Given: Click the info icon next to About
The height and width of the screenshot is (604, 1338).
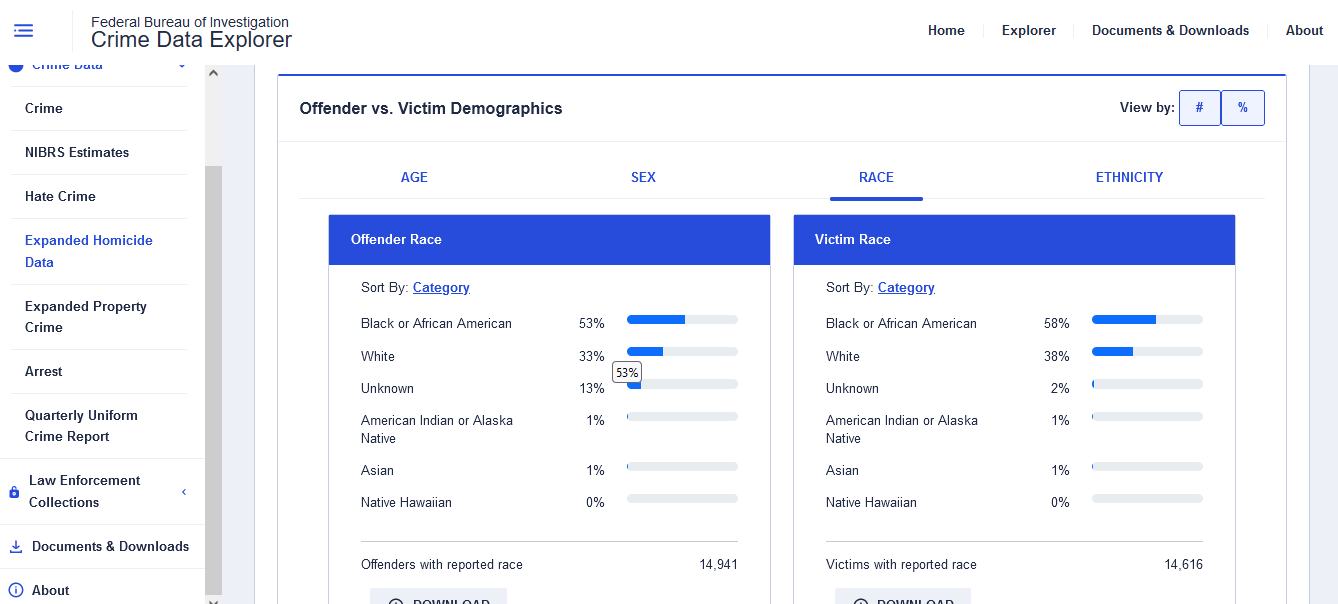Looking at the screenshot, I should click(x=15, y=590).
